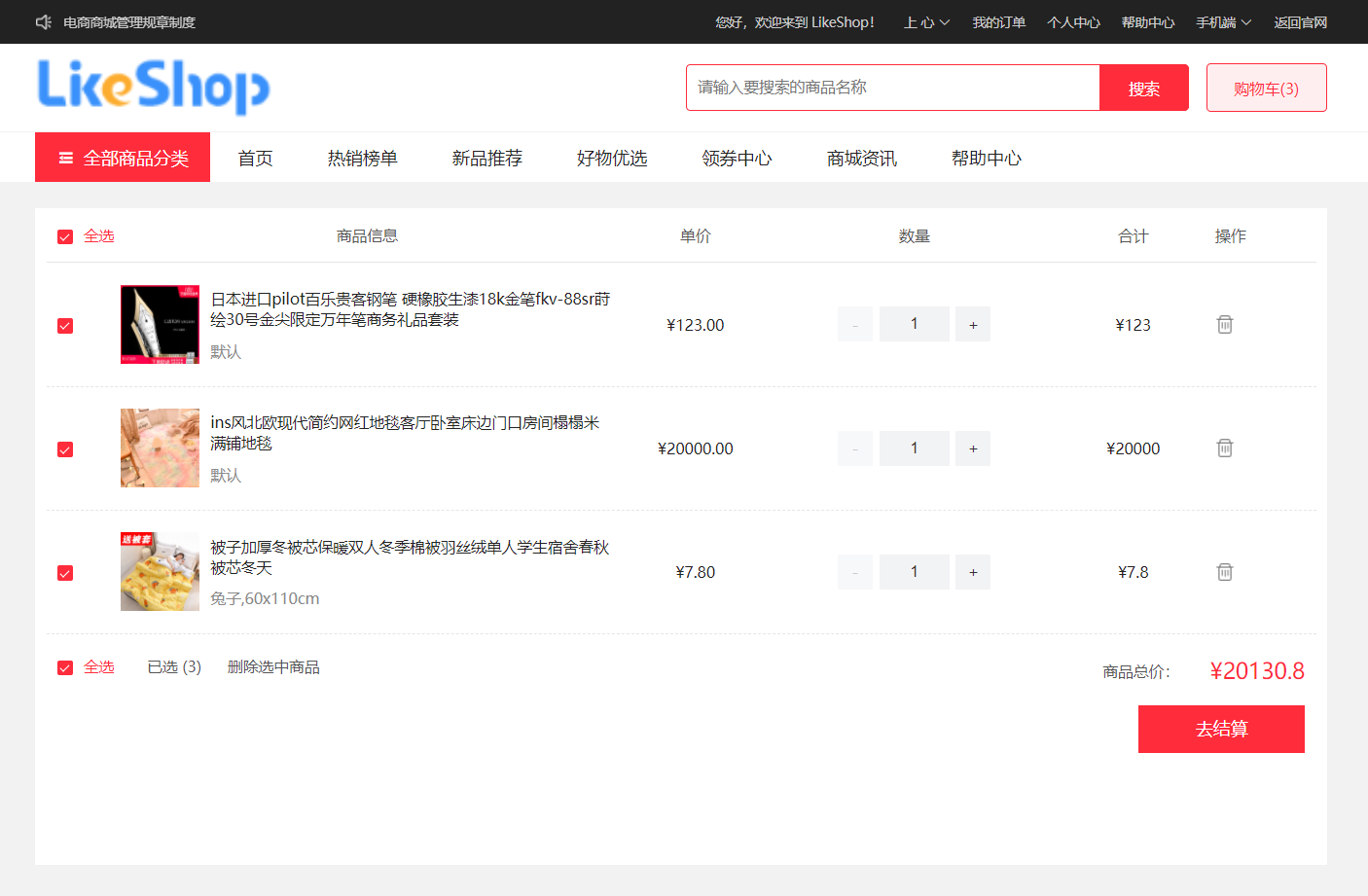Open 商城资讯 page

coord(861,158)
